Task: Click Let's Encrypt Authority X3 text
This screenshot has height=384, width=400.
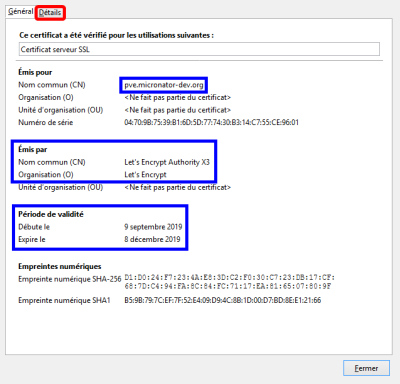Action: click(167, 162)
